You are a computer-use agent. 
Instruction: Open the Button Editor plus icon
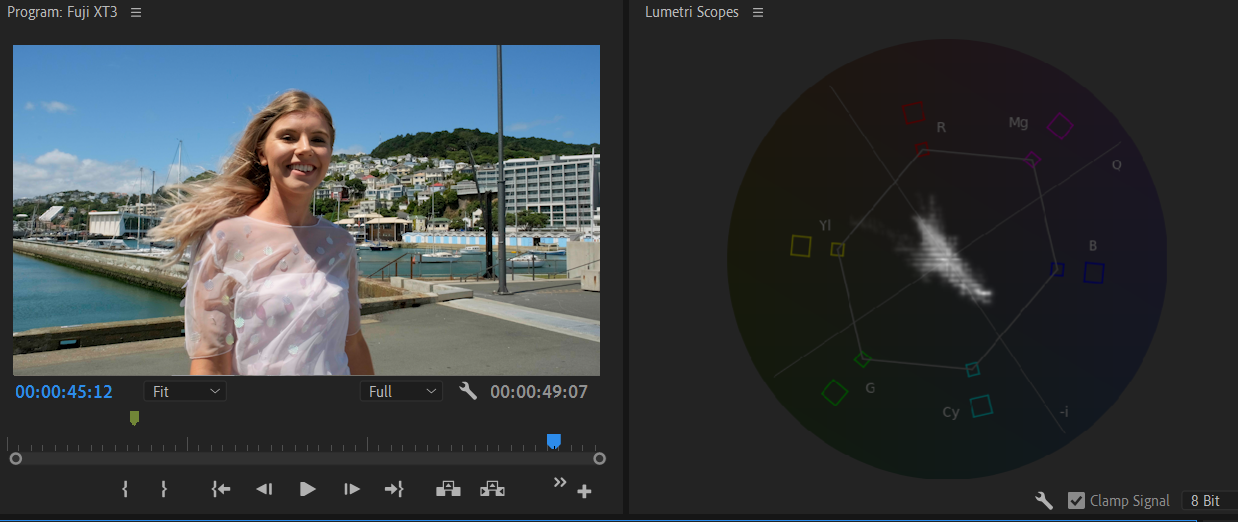(x=584, y=491)
